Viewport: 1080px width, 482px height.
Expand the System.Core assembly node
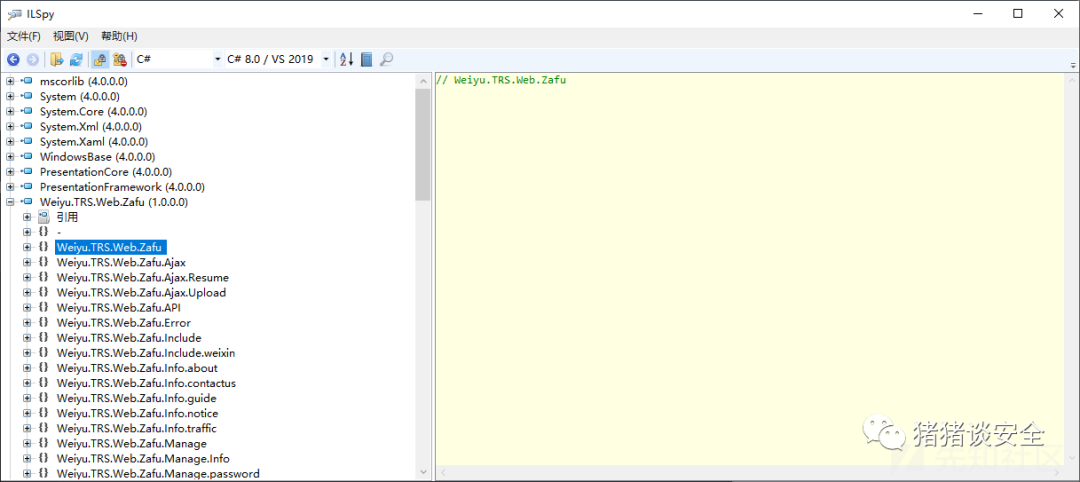point(10,112)
